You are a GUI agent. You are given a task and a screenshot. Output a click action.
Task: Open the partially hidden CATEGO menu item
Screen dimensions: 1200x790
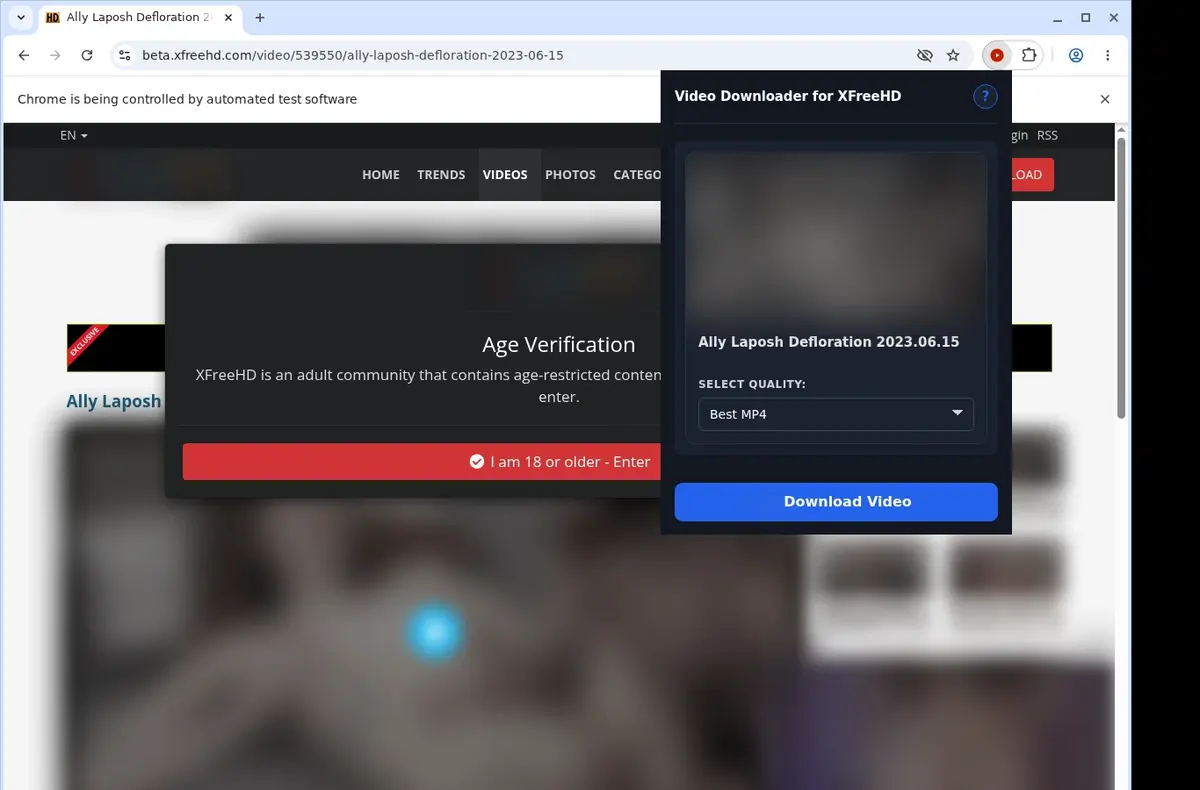click(x=635, y=174)
